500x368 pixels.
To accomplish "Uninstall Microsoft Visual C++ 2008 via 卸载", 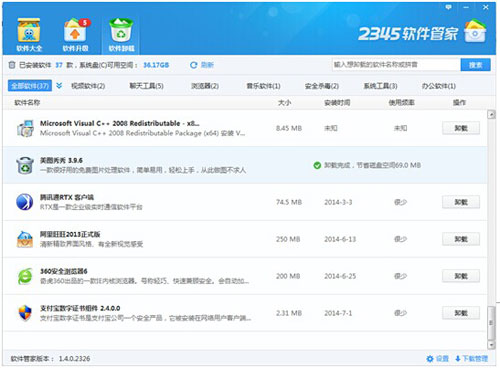I will [x=461, y=128].
